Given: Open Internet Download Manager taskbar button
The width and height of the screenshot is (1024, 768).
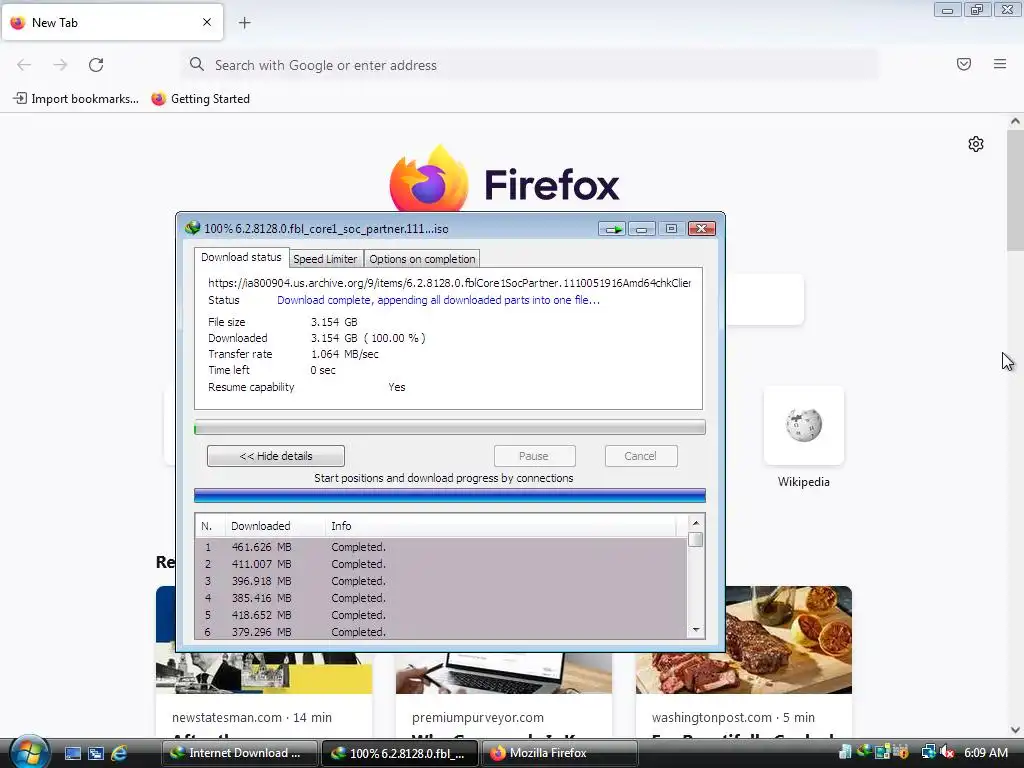Looking at the screenshot, I should point(240,753).
